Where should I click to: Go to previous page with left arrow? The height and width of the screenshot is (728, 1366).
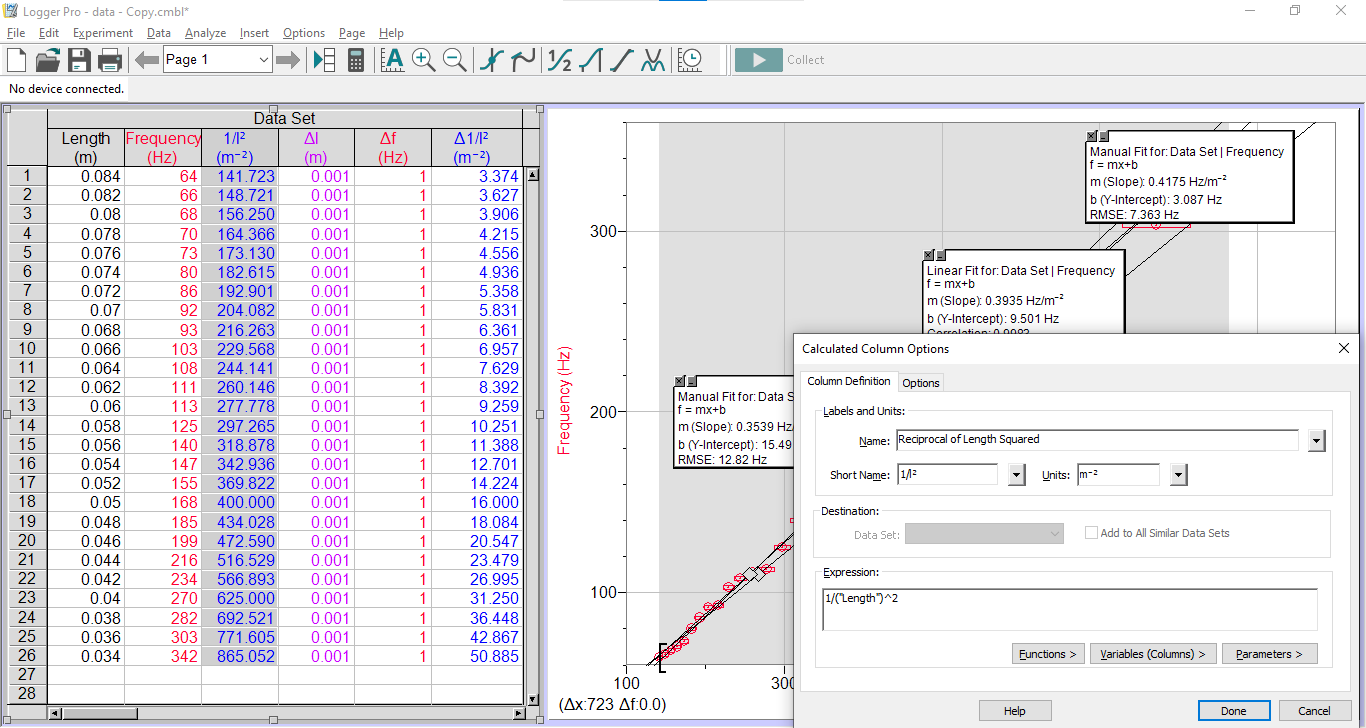147,60
